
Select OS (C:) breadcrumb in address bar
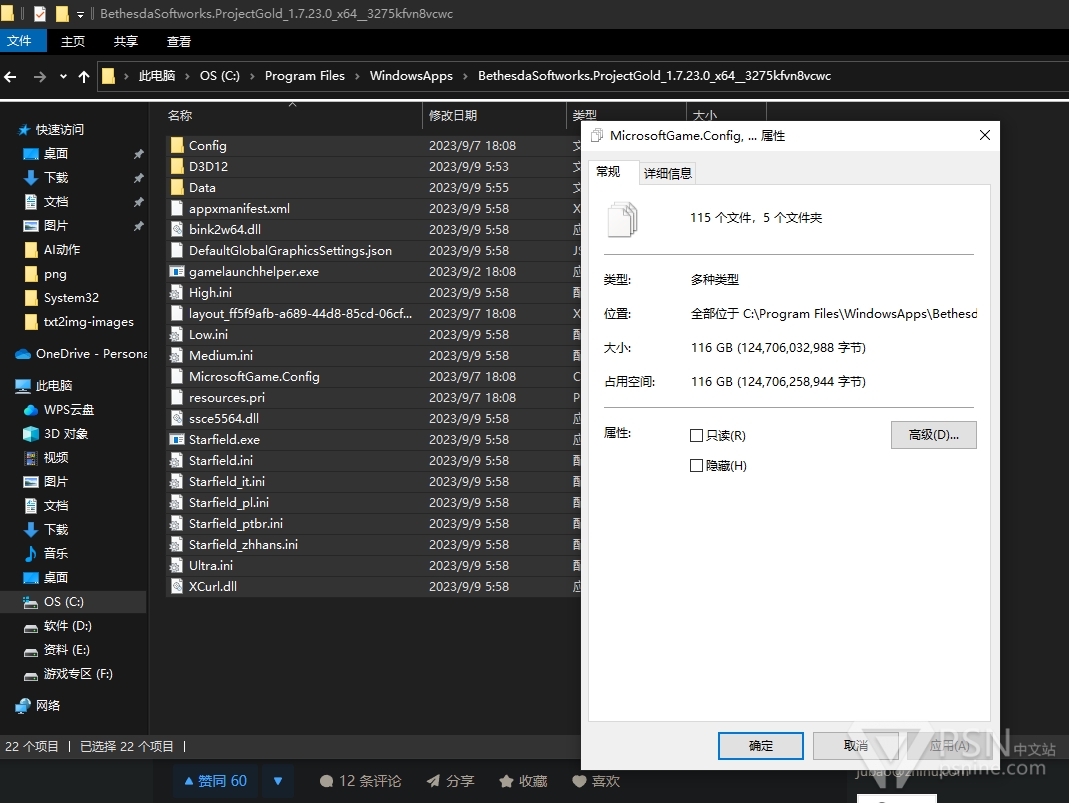click(220, 76)
